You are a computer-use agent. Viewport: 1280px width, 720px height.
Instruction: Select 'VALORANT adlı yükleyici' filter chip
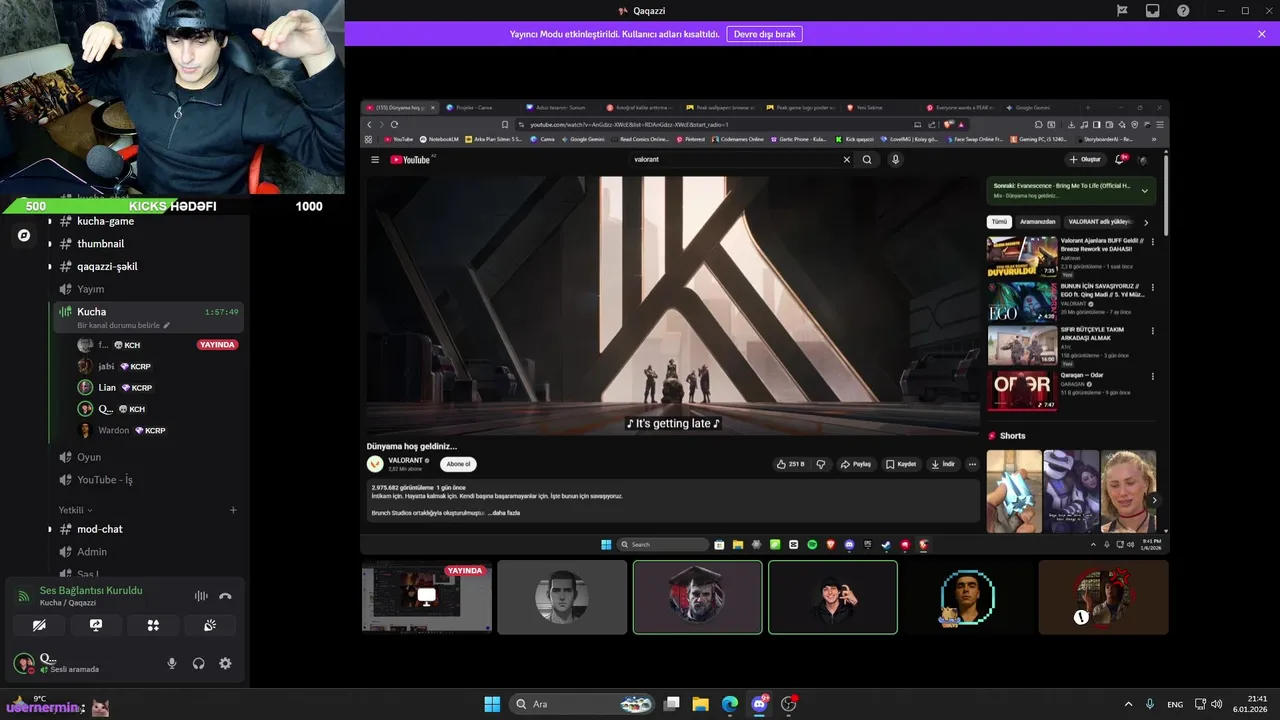(x=1100, y=222)
